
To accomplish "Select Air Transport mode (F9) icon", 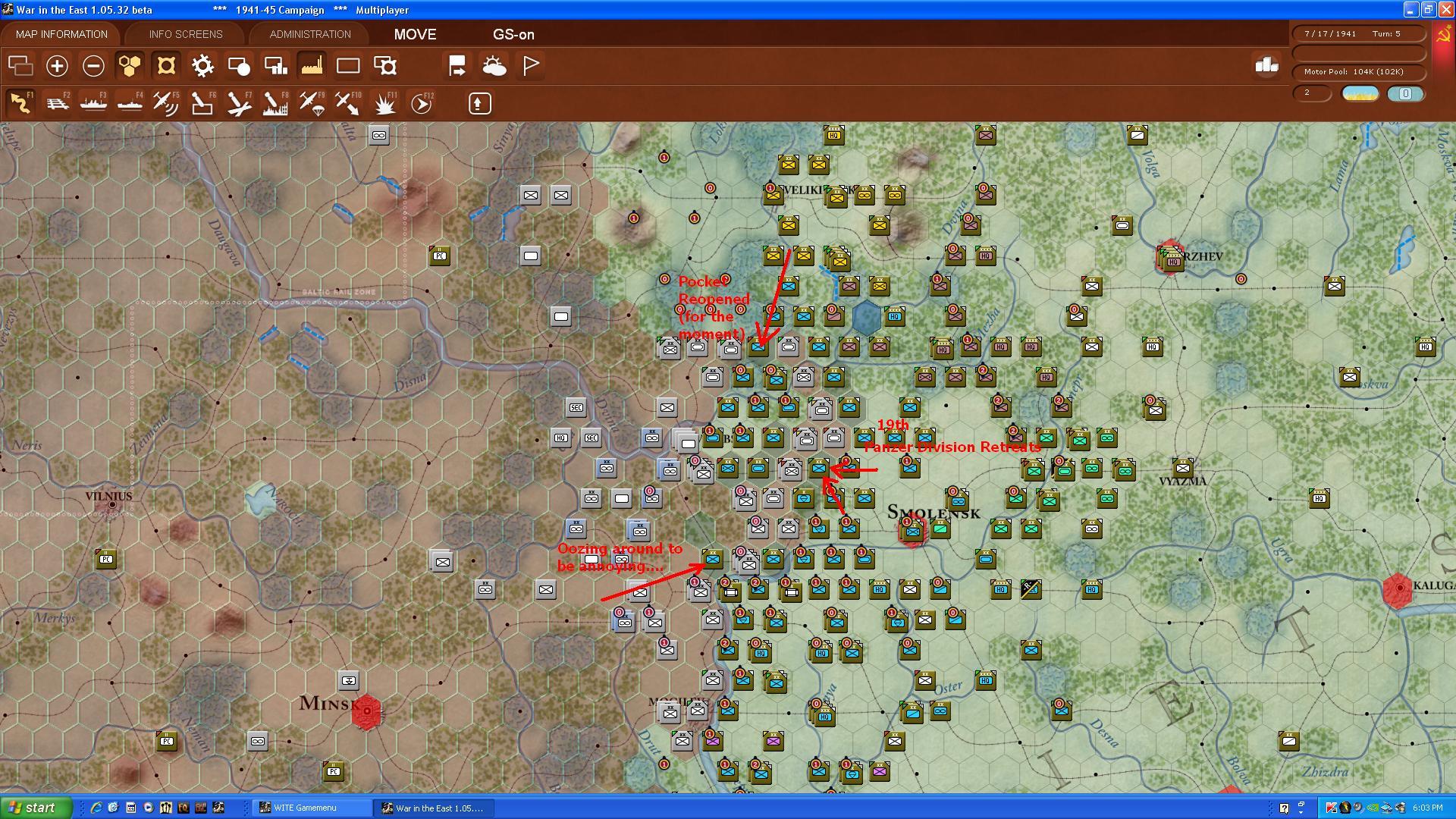I will (x=312, y=102).
